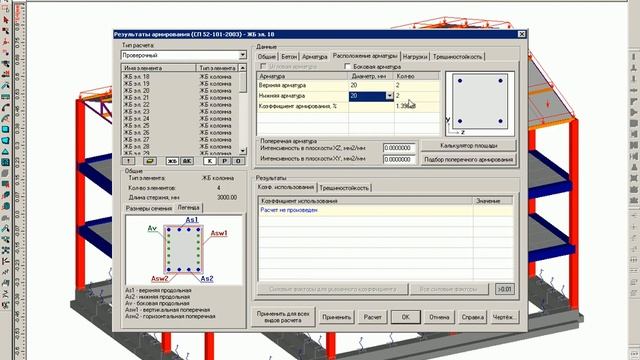640x360 pixels.
Task: Select list row ЖБ эл. 20
Action: 180,91
